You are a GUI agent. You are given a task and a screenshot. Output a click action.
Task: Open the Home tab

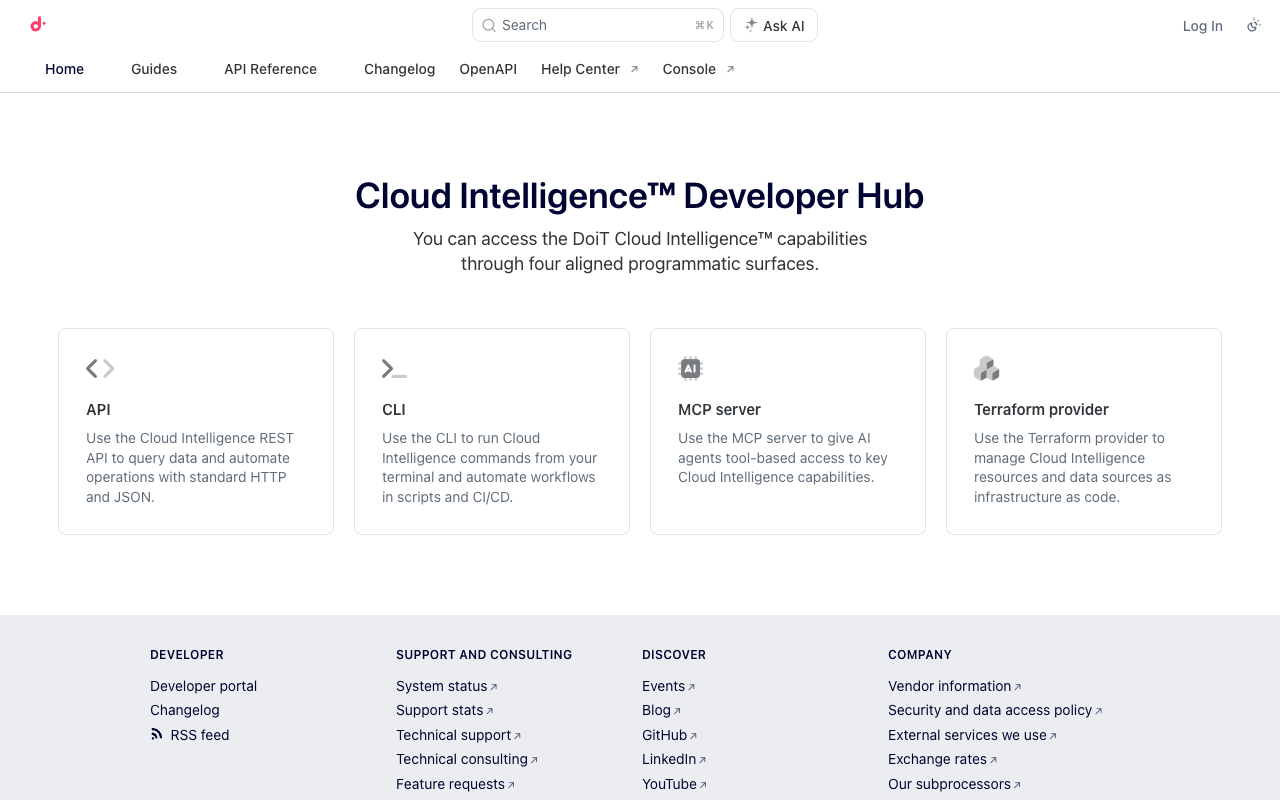(64, 69)
